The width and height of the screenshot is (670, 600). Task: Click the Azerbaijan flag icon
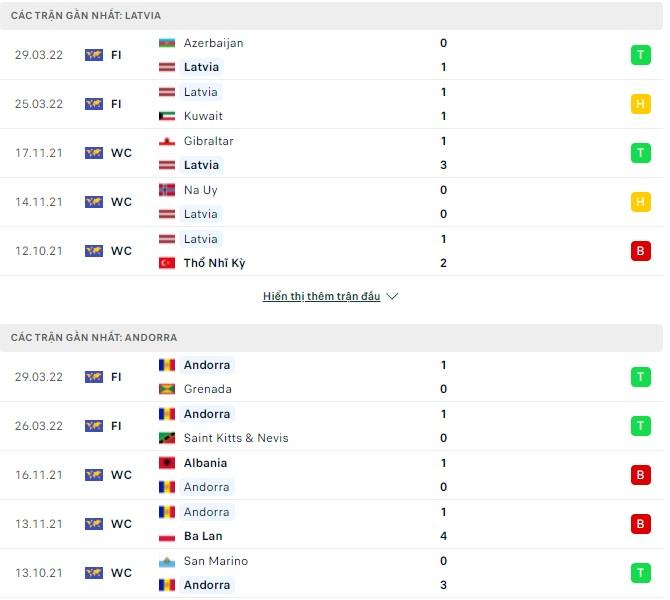[167, 43]
